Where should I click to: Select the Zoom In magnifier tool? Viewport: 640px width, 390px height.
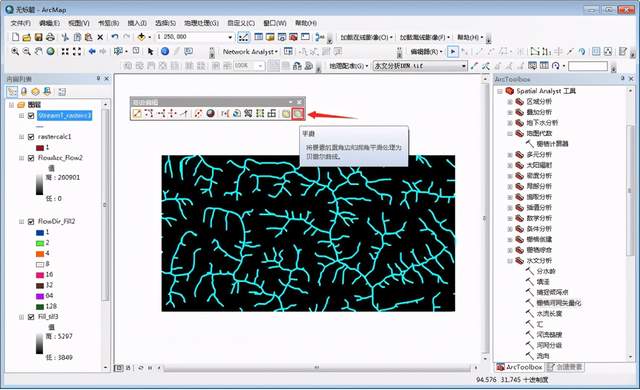[15, 51]
